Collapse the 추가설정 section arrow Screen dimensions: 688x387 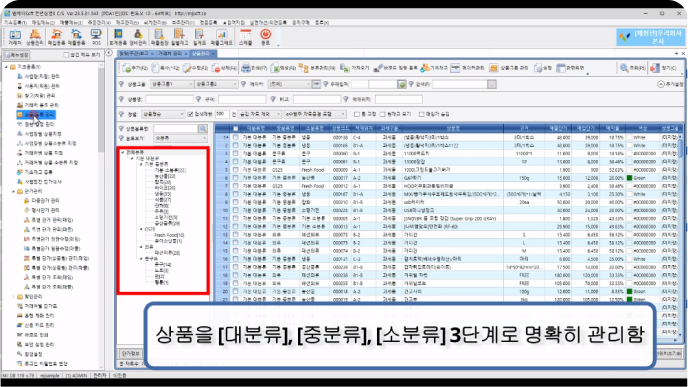(660, 84)
